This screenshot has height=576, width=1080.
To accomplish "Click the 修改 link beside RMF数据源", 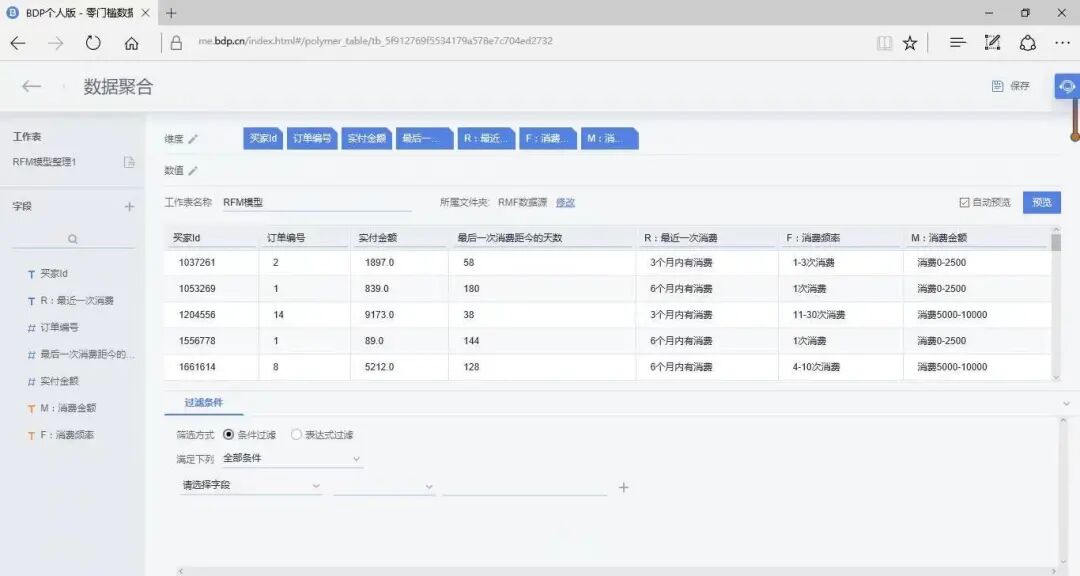I will (565, 201).
